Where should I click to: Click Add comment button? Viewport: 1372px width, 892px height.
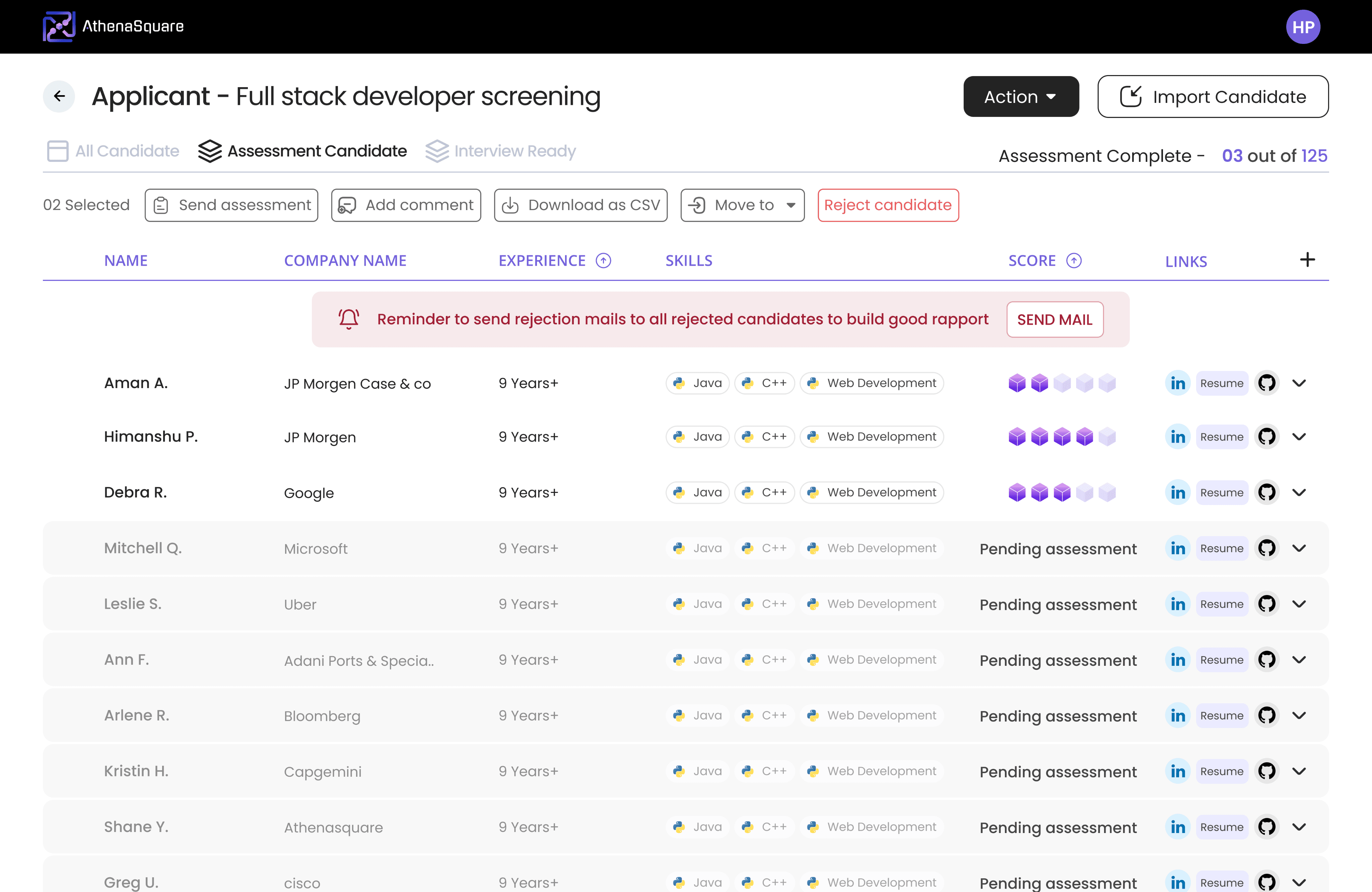click(x=406, y=205)
